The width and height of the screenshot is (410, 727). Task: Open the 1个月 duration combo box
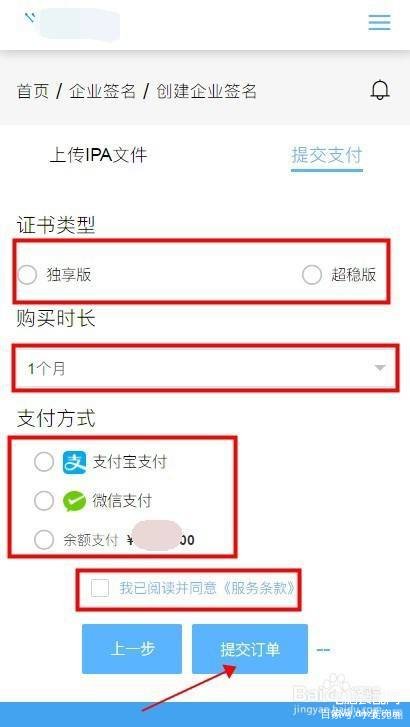205,369
